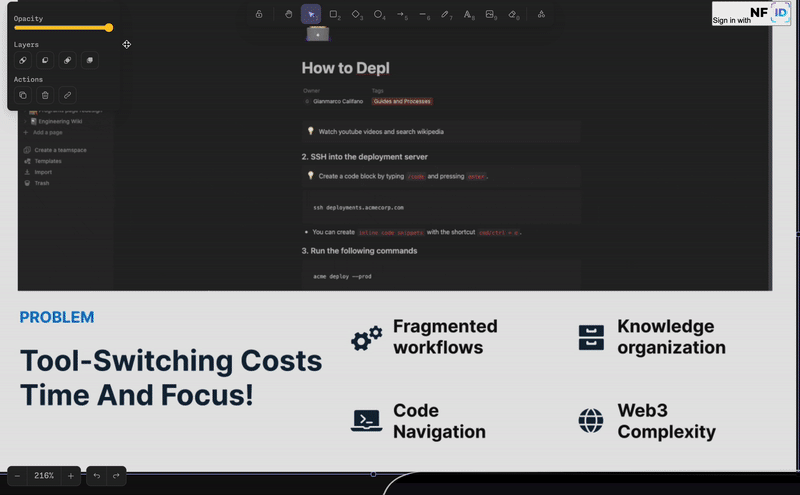Reset zoom by clicking 216%
This screenshot has width=800, height=495.
point(44,476)
